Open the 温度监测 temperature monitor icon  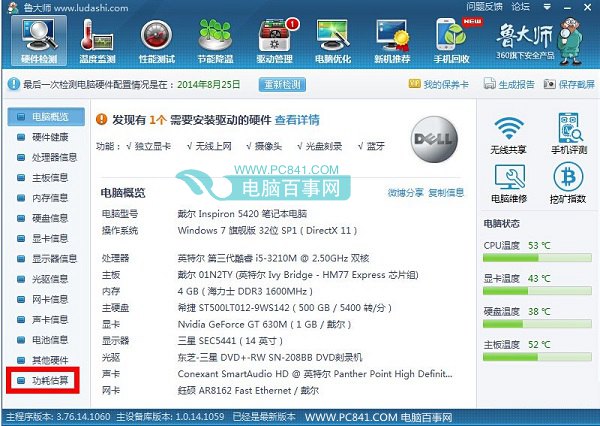pos(97,41)
